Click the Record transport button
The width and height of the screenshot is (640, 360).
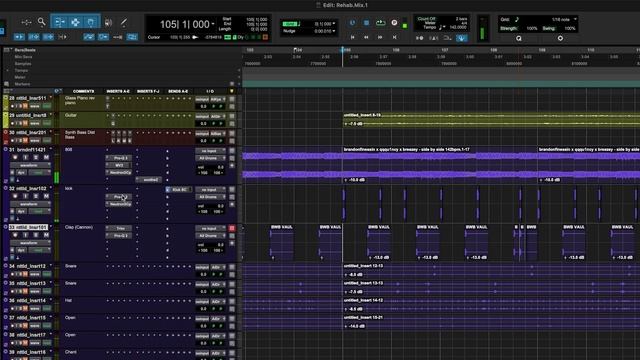(x=394, y=23)
